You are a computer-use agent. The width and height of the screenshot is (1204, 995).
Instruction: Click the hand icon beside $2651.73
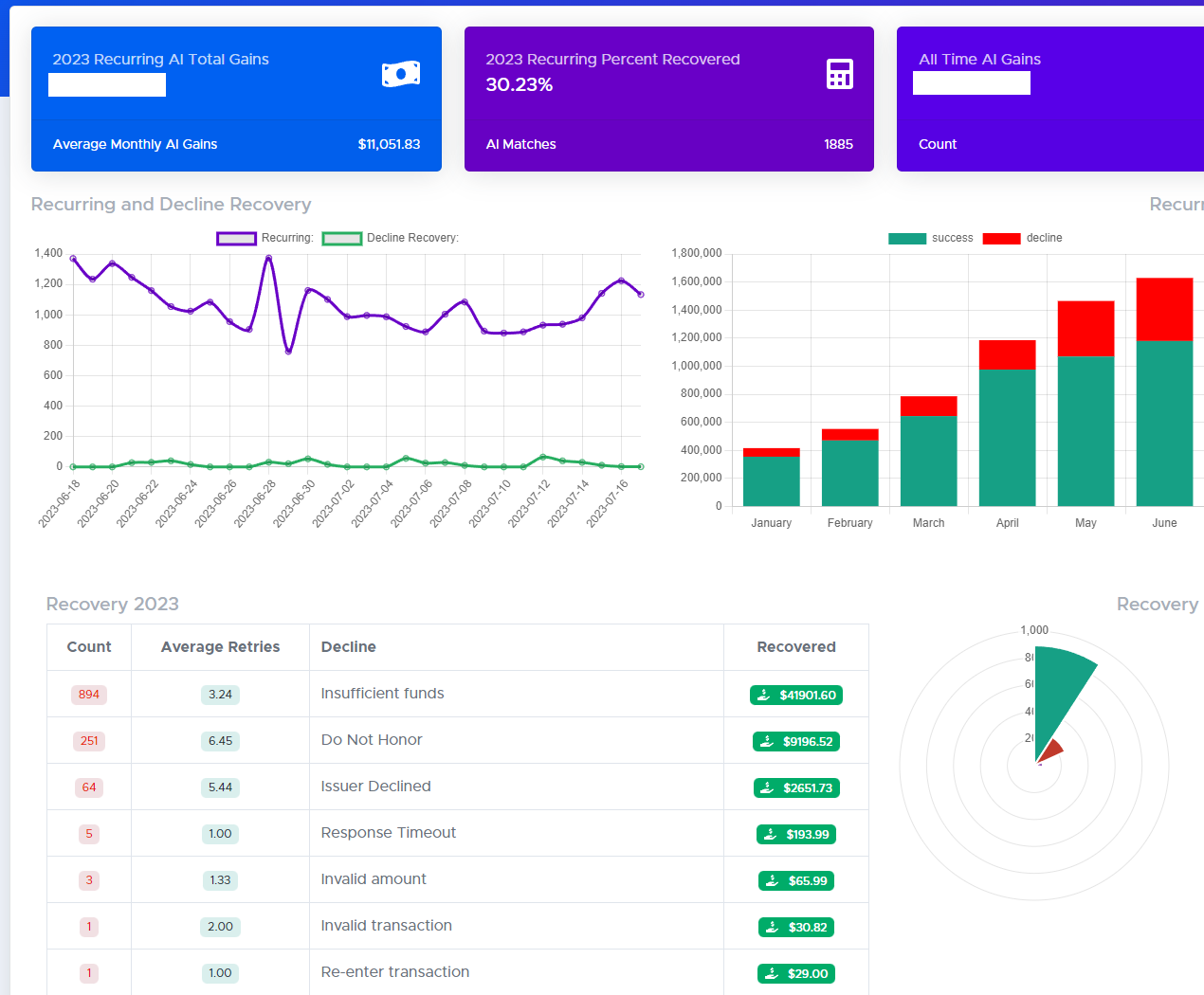click(768, 787)
